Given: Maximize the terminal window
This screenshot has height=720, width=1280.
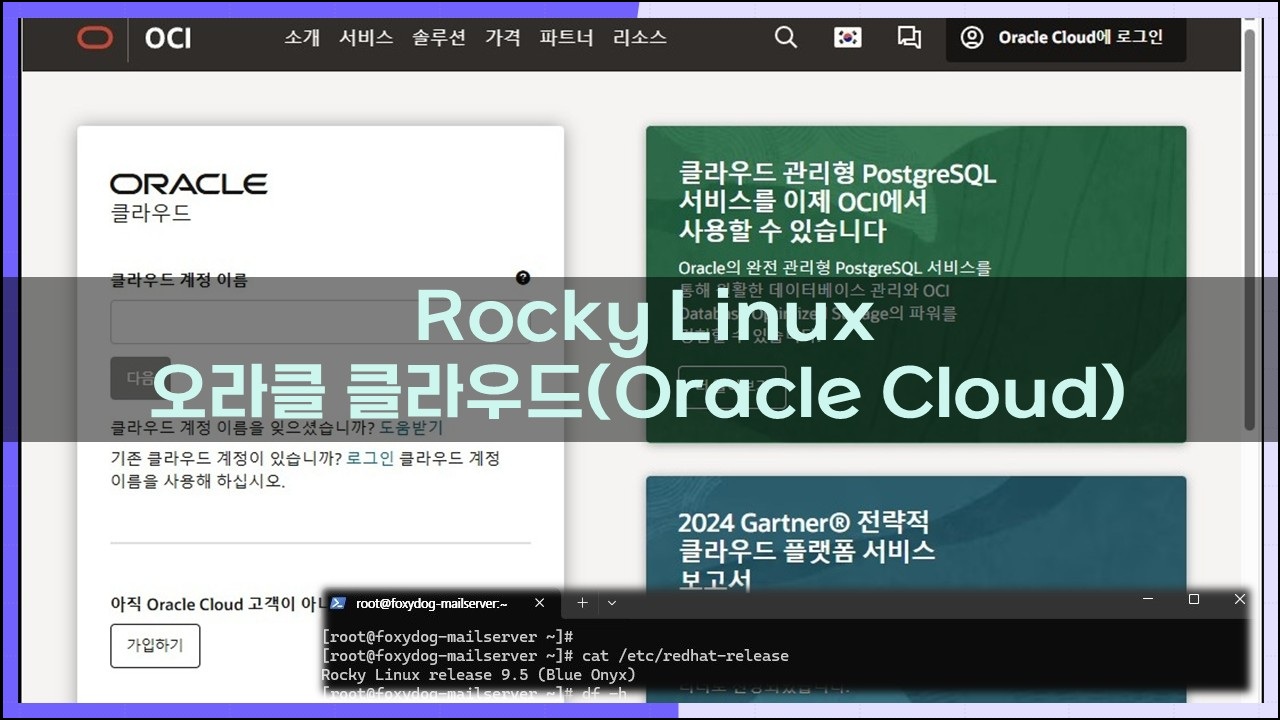Looking at the screenshot, I should [x=1194, y=599].
